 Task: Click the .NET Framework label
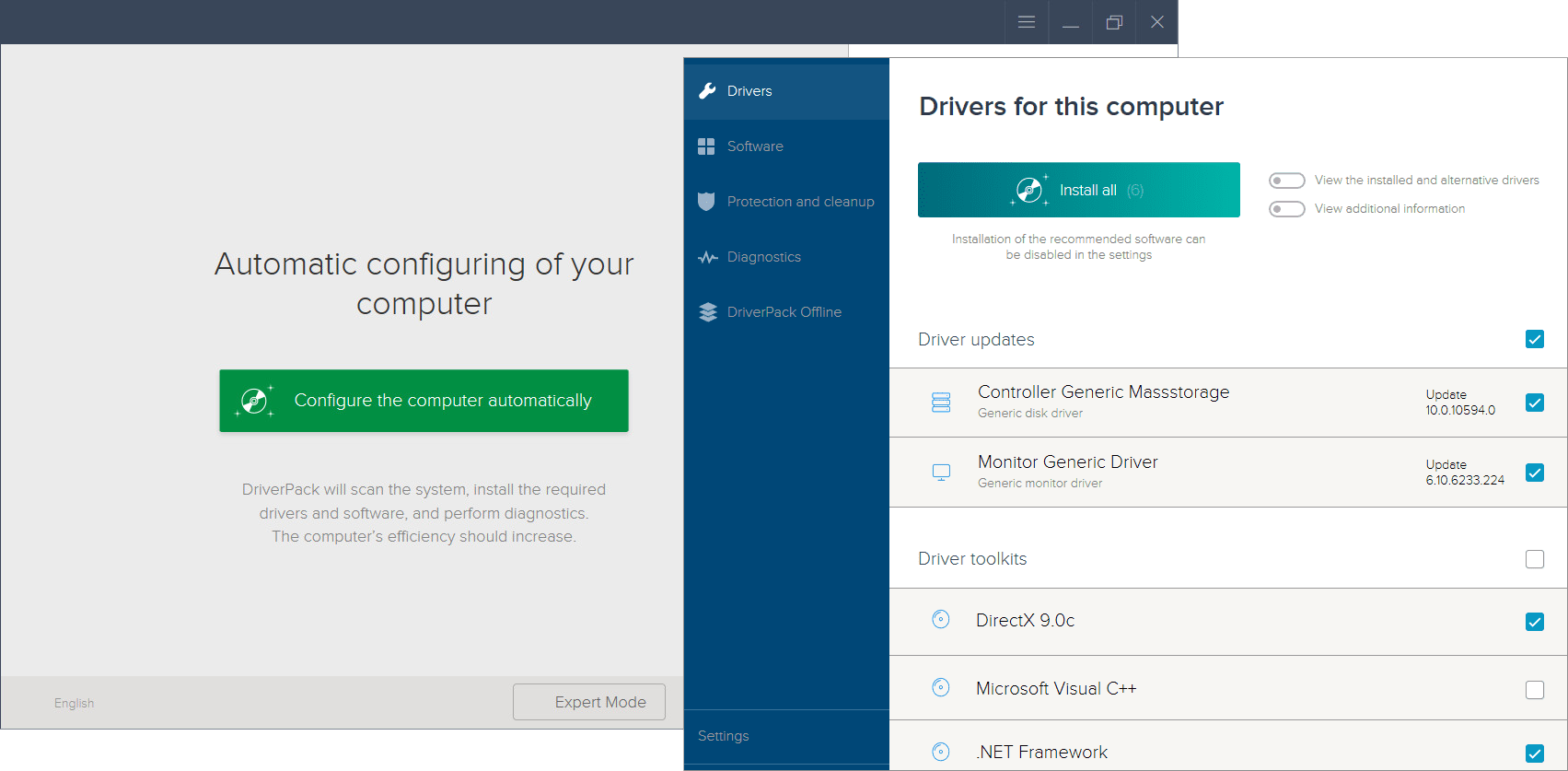[1042, 752]
